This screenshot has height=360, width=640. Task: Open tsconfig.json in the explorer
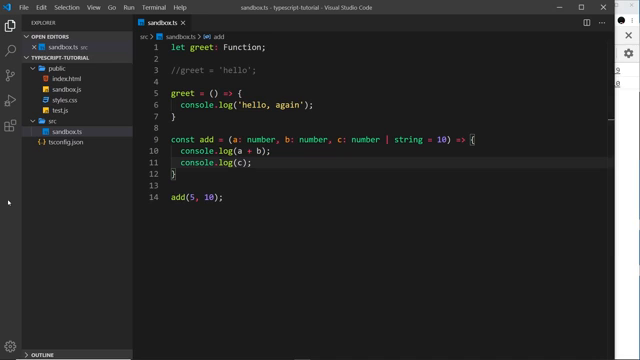(66, 142)
